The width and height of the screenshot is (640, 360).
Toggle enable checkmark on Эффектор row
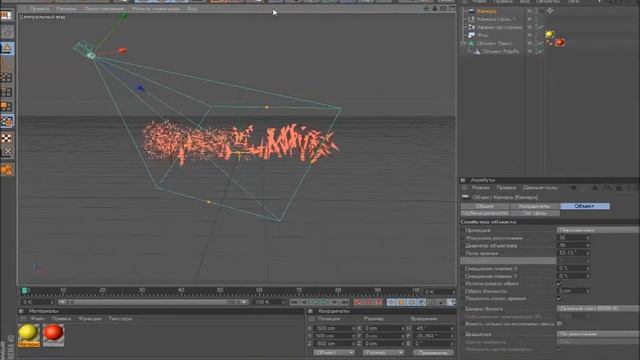point(541,27)
